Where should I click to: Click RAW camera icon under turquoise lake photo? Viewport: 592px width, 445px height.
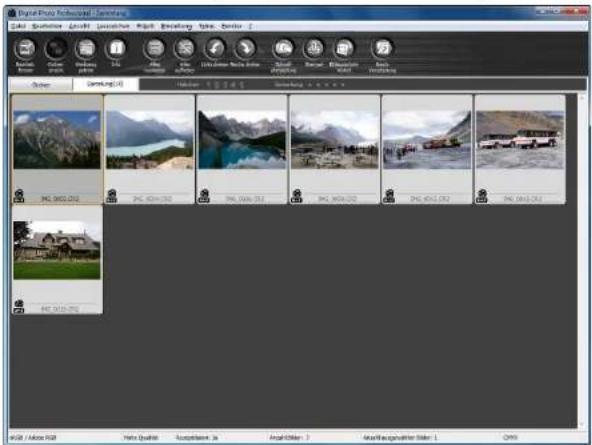click(x=111, y=196)
